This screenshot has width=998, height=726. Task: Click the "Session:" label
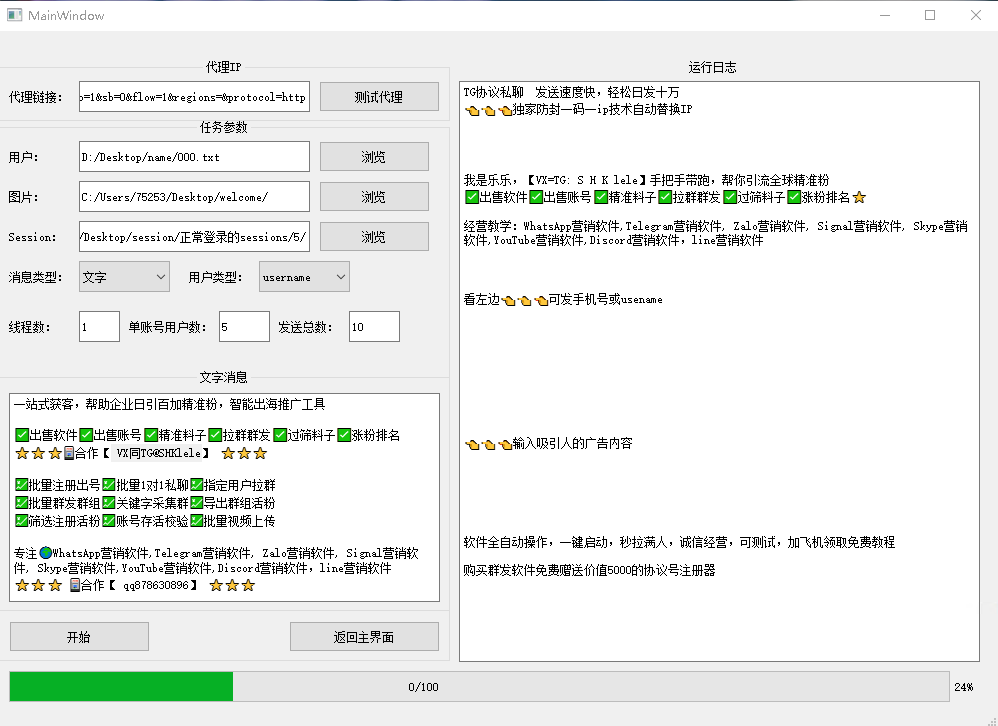pos(32,237)
